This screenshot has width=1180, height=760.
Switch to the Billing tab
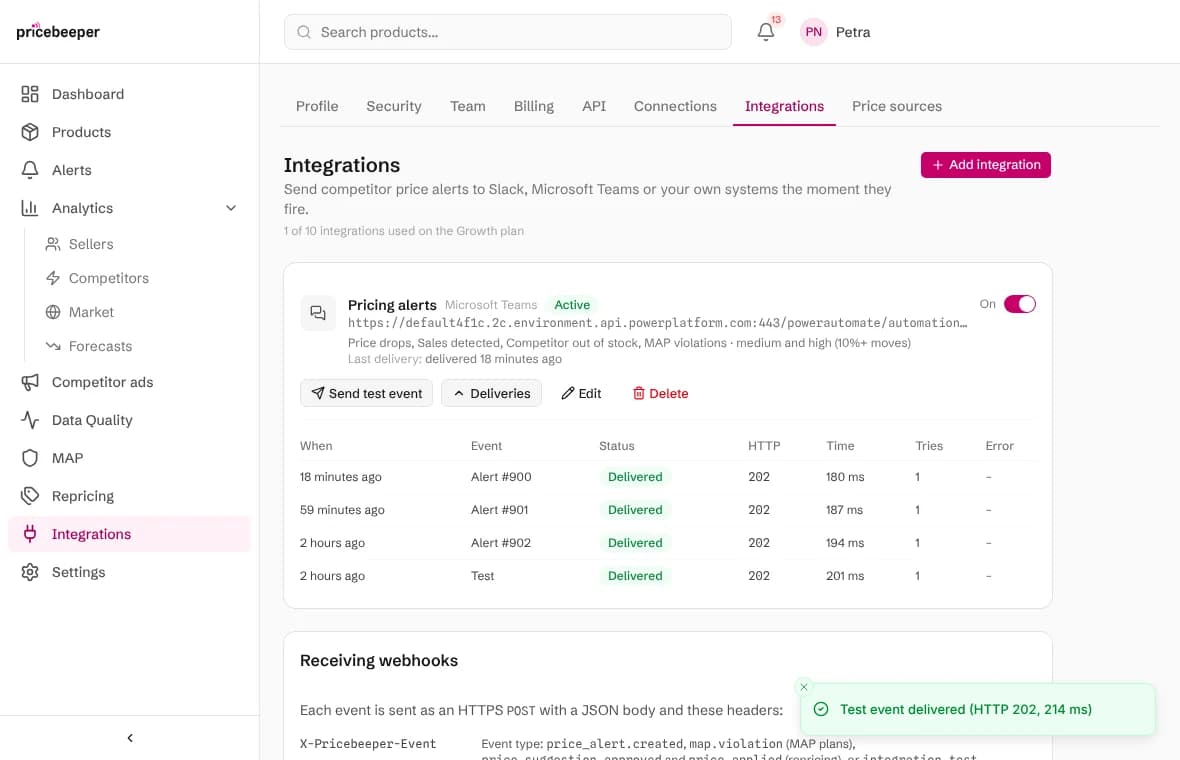click(534, 106)
